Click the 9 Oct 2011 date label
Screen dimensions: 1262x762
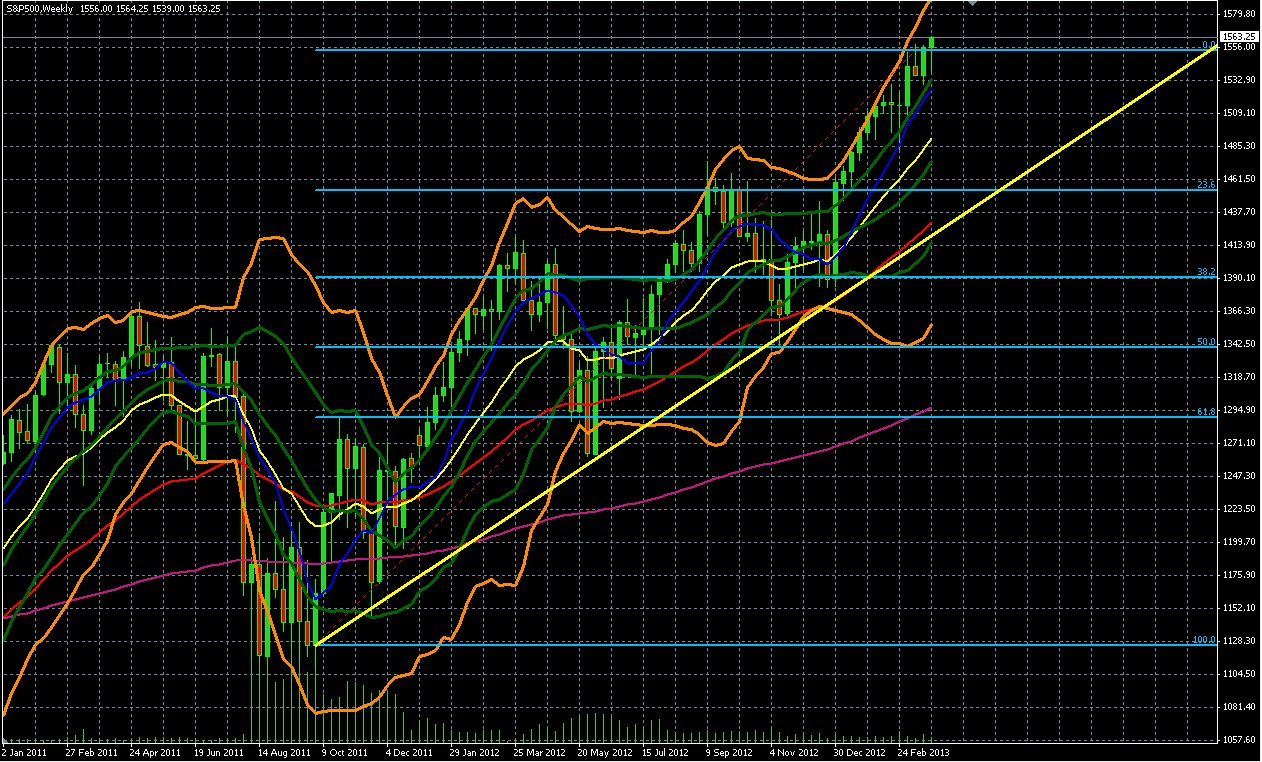344,752
